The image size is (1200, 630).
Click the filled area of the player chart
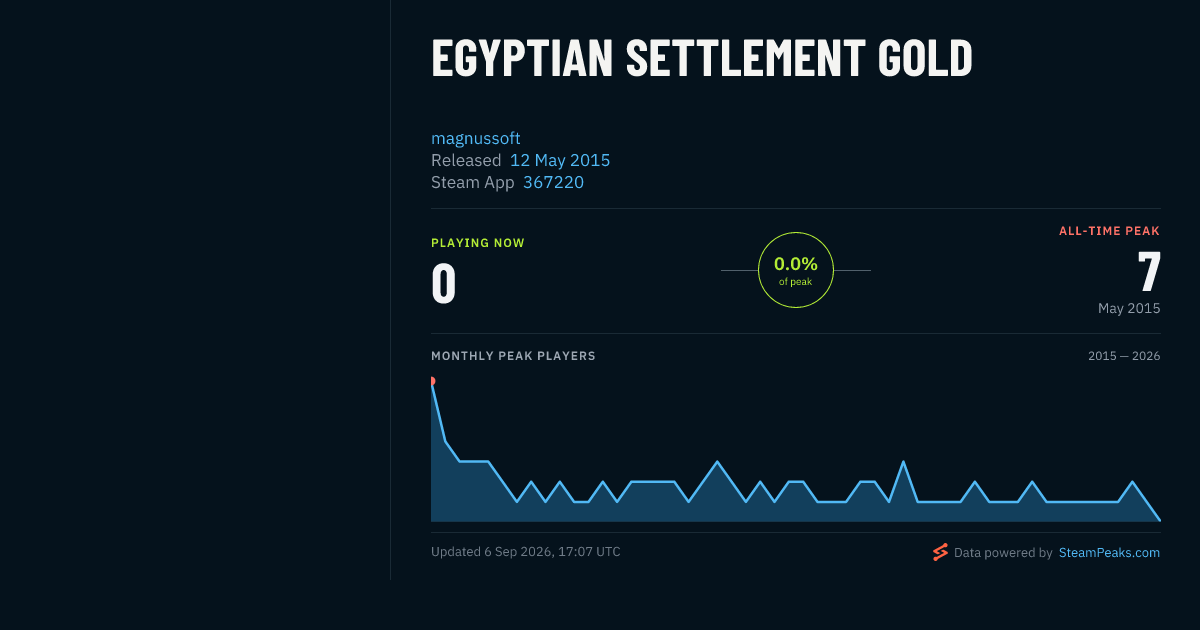point(795,509)
